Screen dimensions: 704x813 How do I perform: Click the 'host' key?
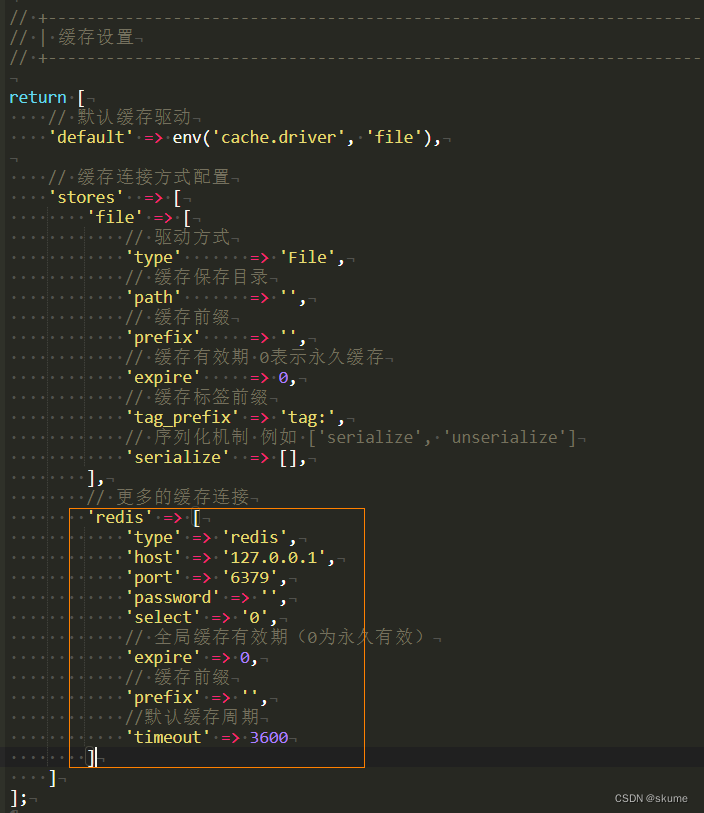click(153, 557)
